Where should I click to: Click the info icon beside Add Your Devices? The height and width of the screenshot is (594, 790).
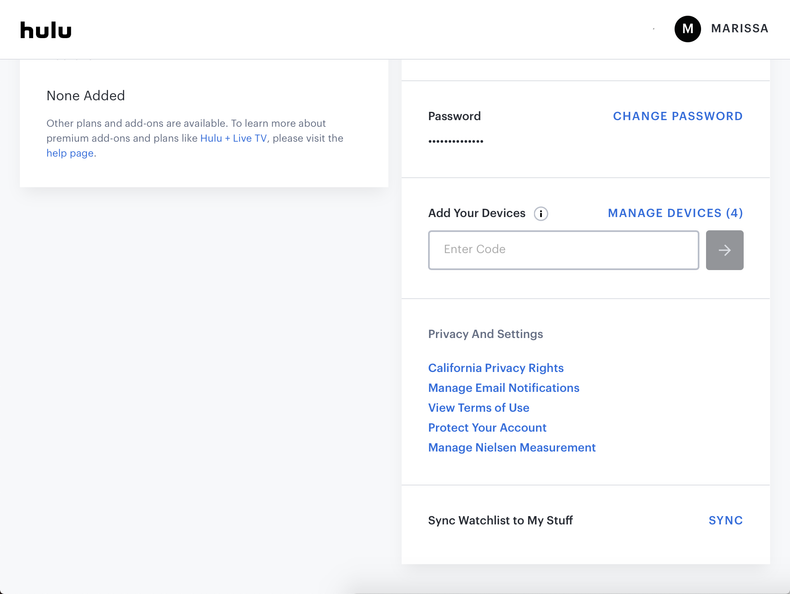[541, 214]
